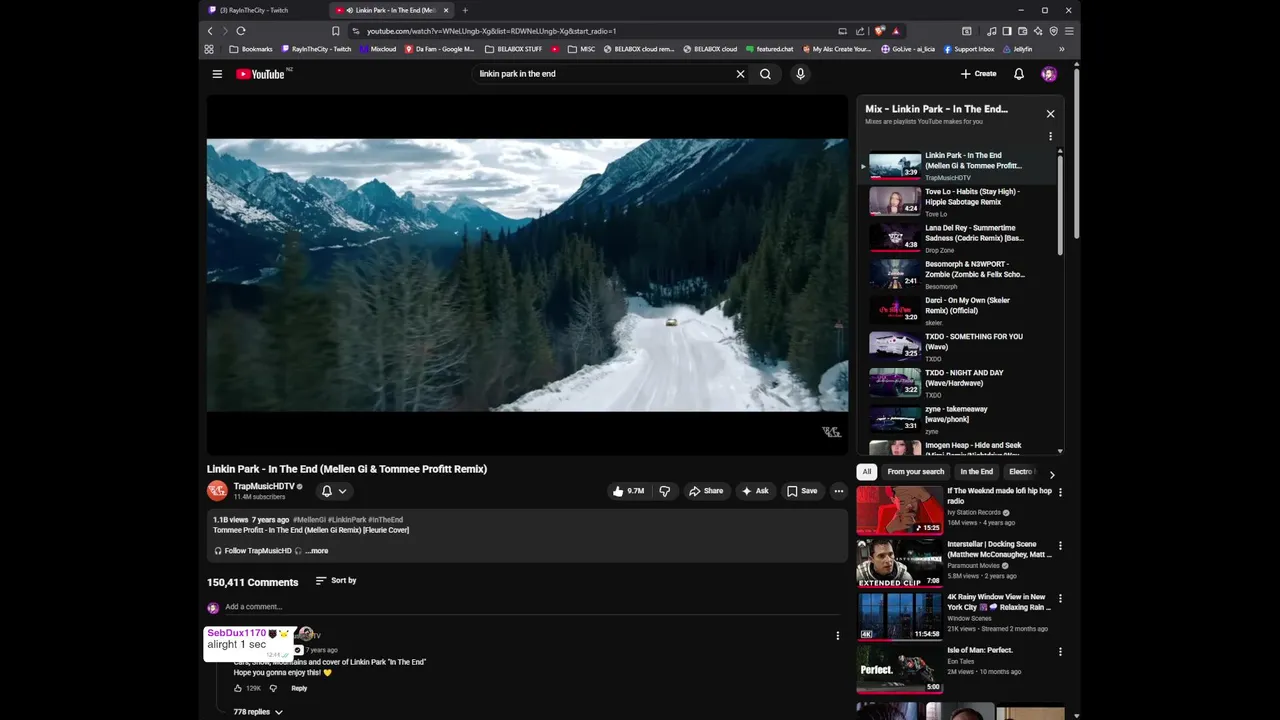Start voice search with the microphone
The image size is (1280, 720).
coord(800,74)
